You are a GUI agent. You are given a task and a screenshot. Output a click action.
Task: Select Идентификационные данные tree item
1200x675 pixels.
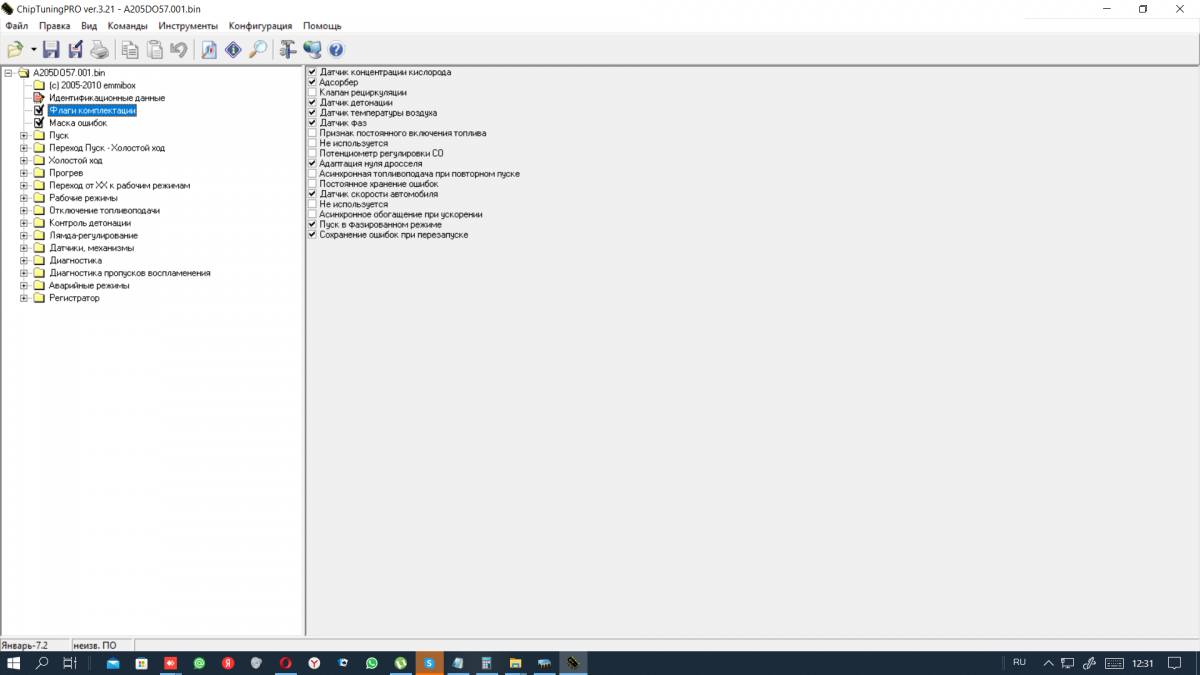(107, 98)
